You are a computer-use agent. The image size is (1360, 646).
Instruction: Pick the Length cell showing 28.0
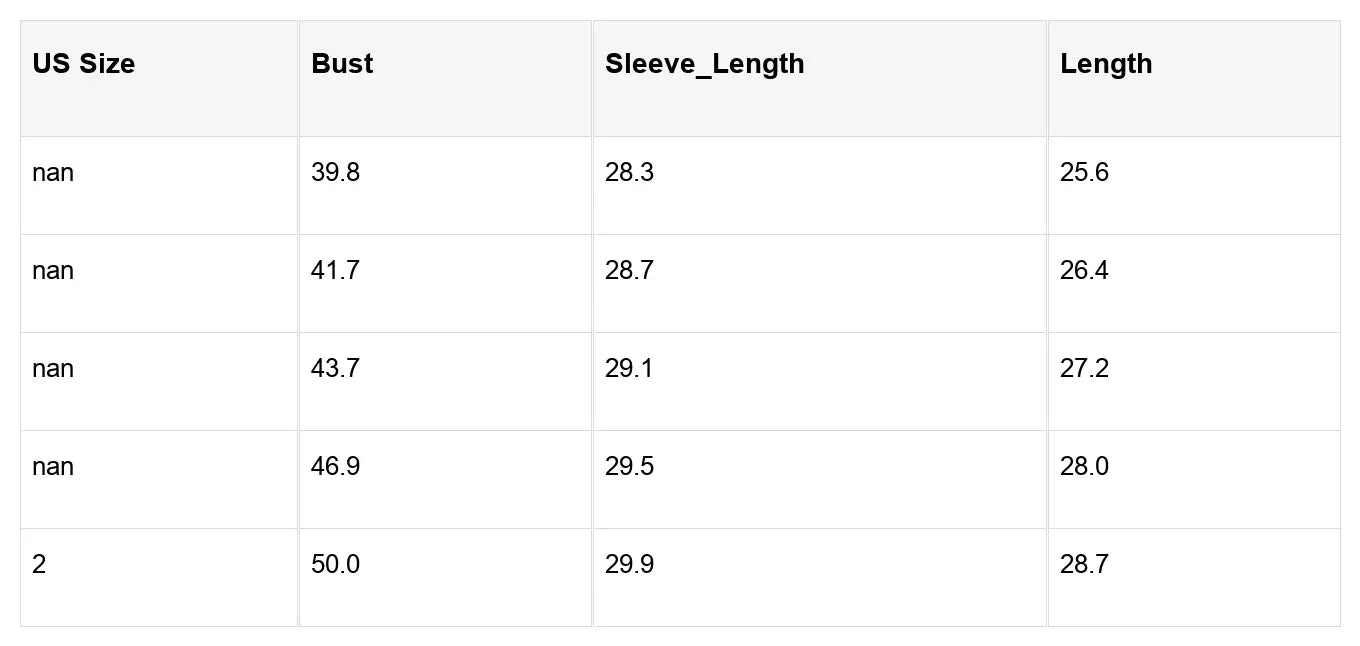tap(1084, 467)
